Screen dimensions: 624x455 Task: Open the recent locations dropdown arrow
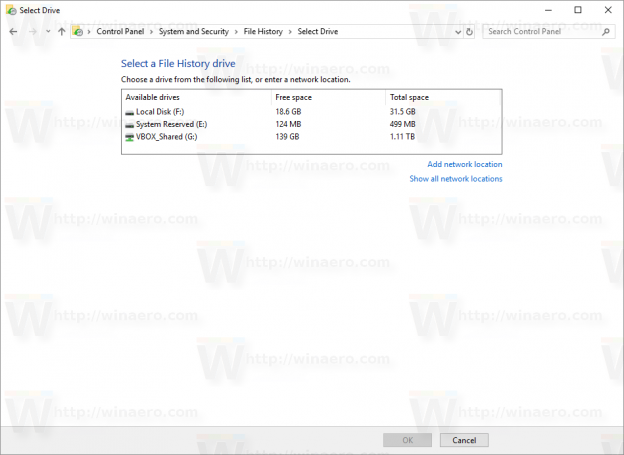click(x=46, y=32)
